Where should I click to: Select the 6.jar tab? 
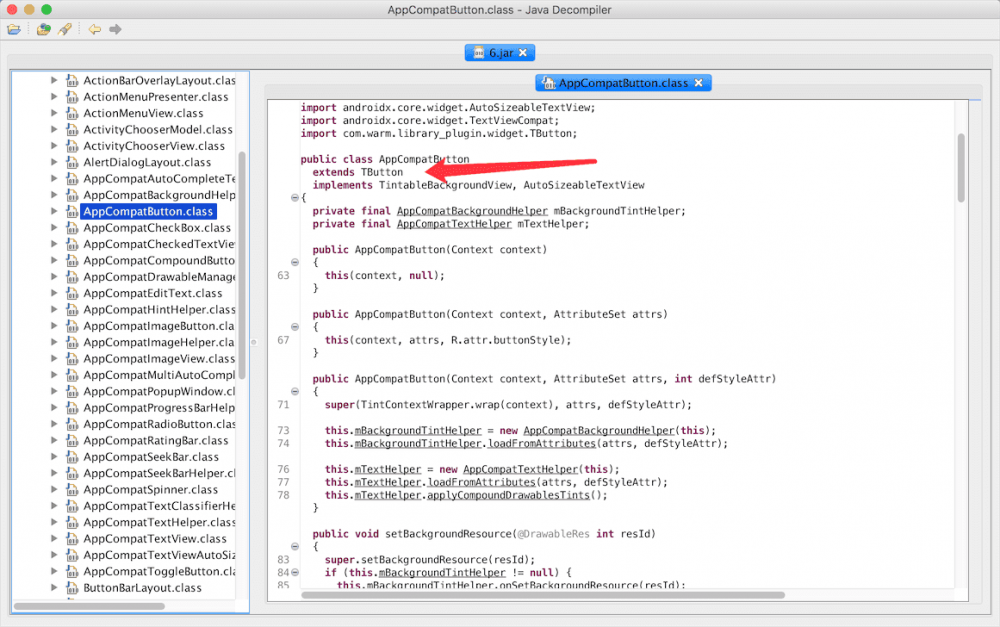coord(500,53)
